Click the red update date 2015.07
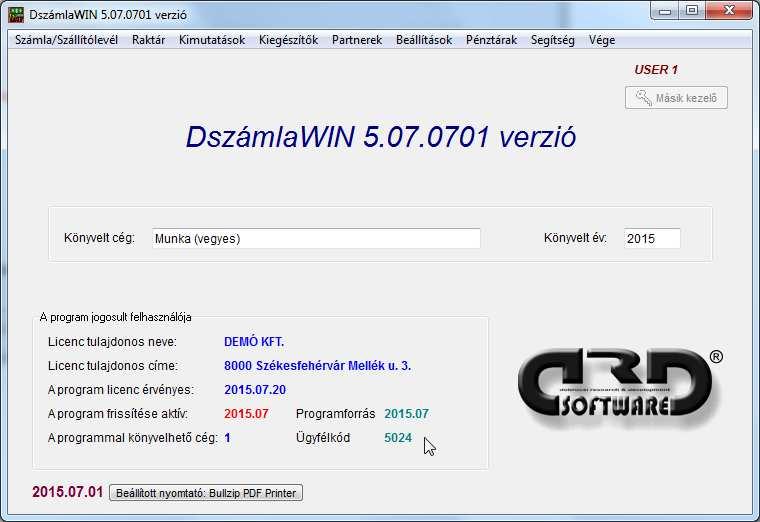 pos(246,413)
